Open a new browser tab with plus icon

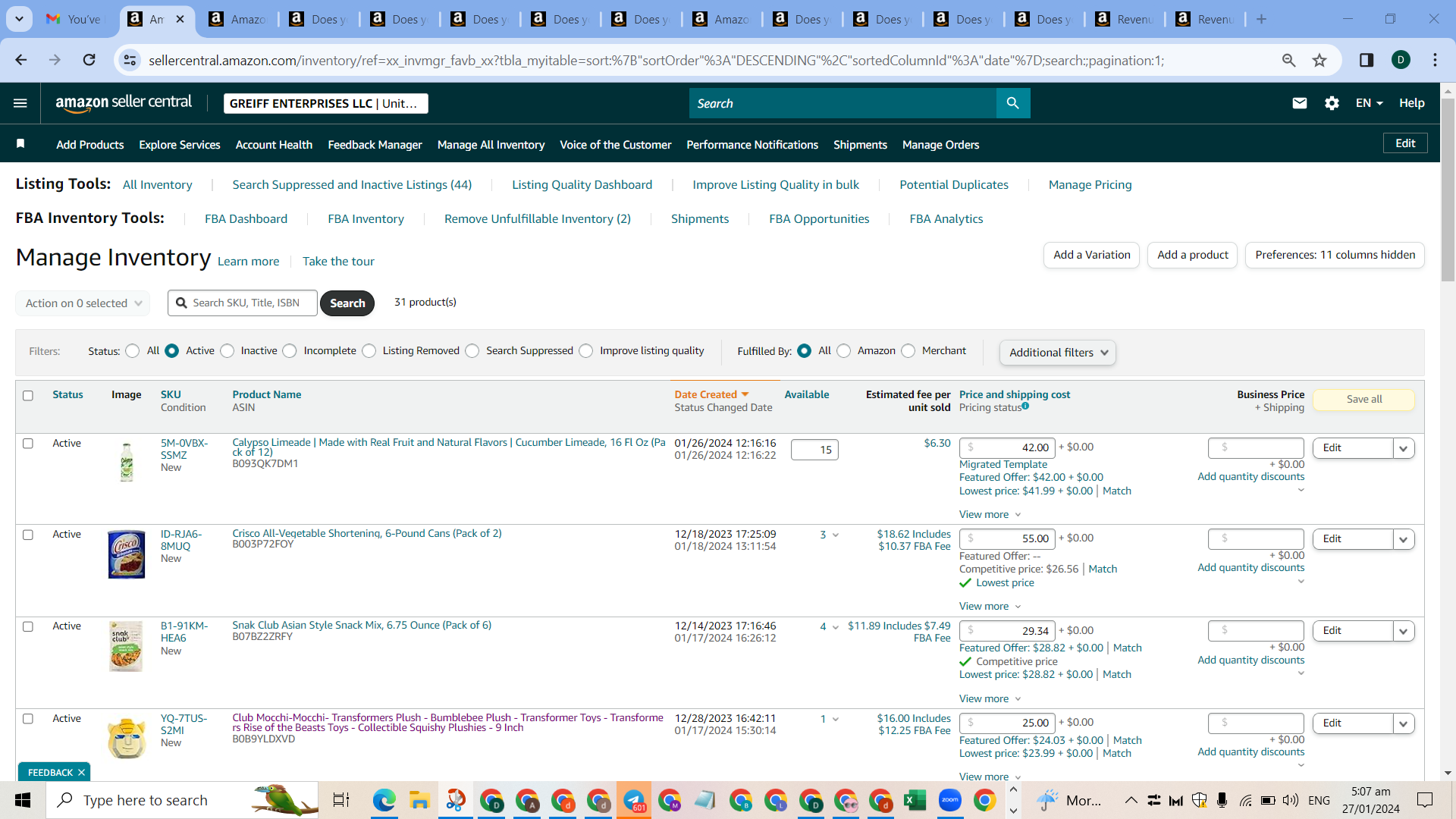coord(1261,19)
